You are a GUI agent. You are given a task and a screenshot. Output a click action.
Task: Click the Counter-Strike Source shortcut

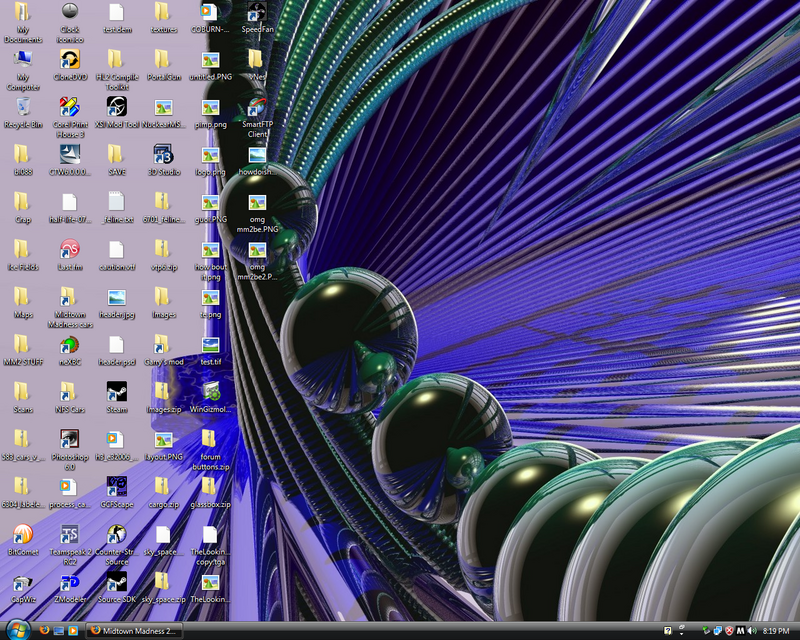click(x=116, y=534)
